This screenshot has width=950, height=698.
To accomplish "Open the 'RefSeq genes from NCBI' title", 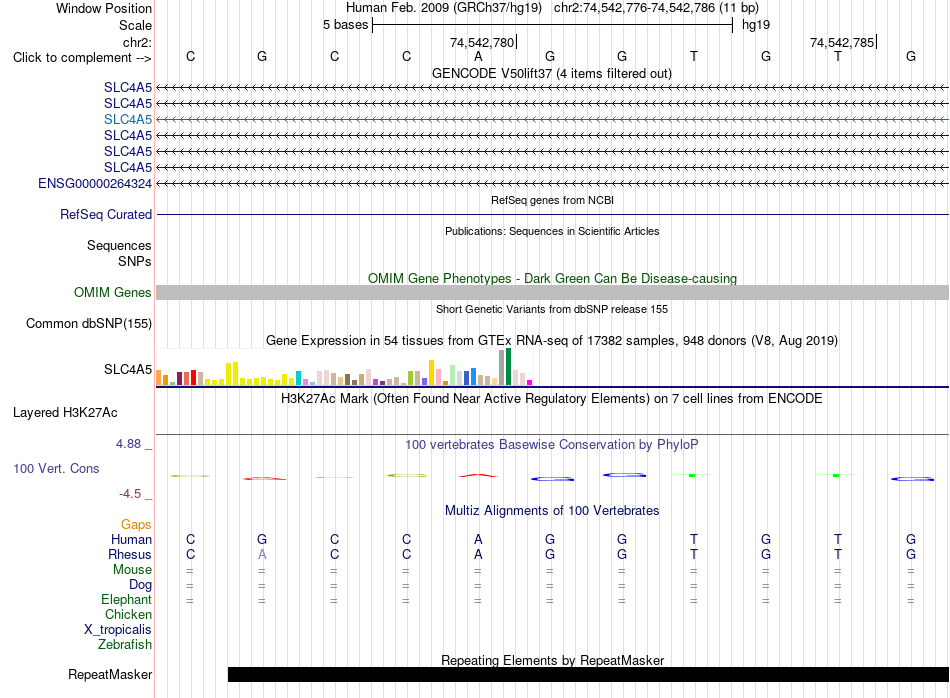I will coord(552,200).
